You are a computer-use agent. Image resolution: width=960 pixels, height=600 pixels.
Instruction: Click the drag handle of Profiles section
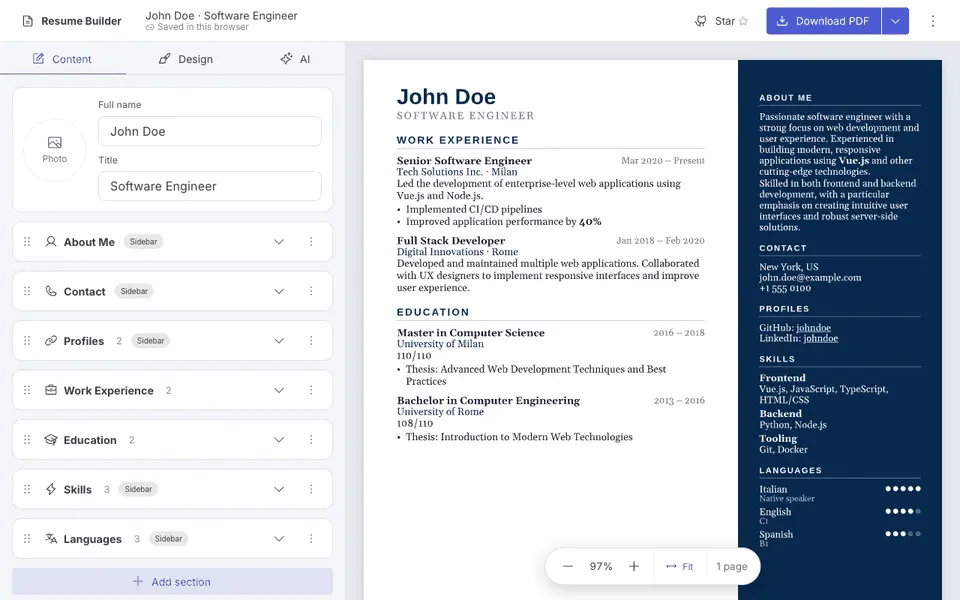(27, 341)
